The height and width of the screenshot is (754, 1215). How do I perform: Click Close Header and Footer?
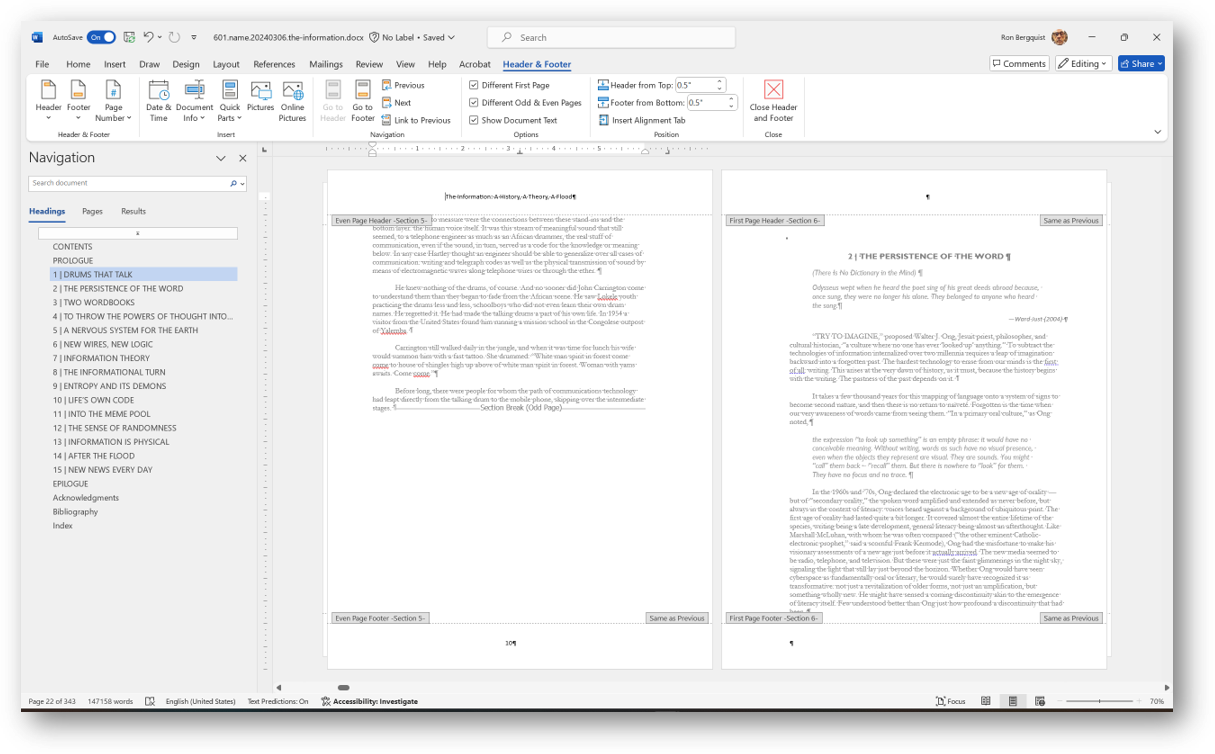pos(772,100)
